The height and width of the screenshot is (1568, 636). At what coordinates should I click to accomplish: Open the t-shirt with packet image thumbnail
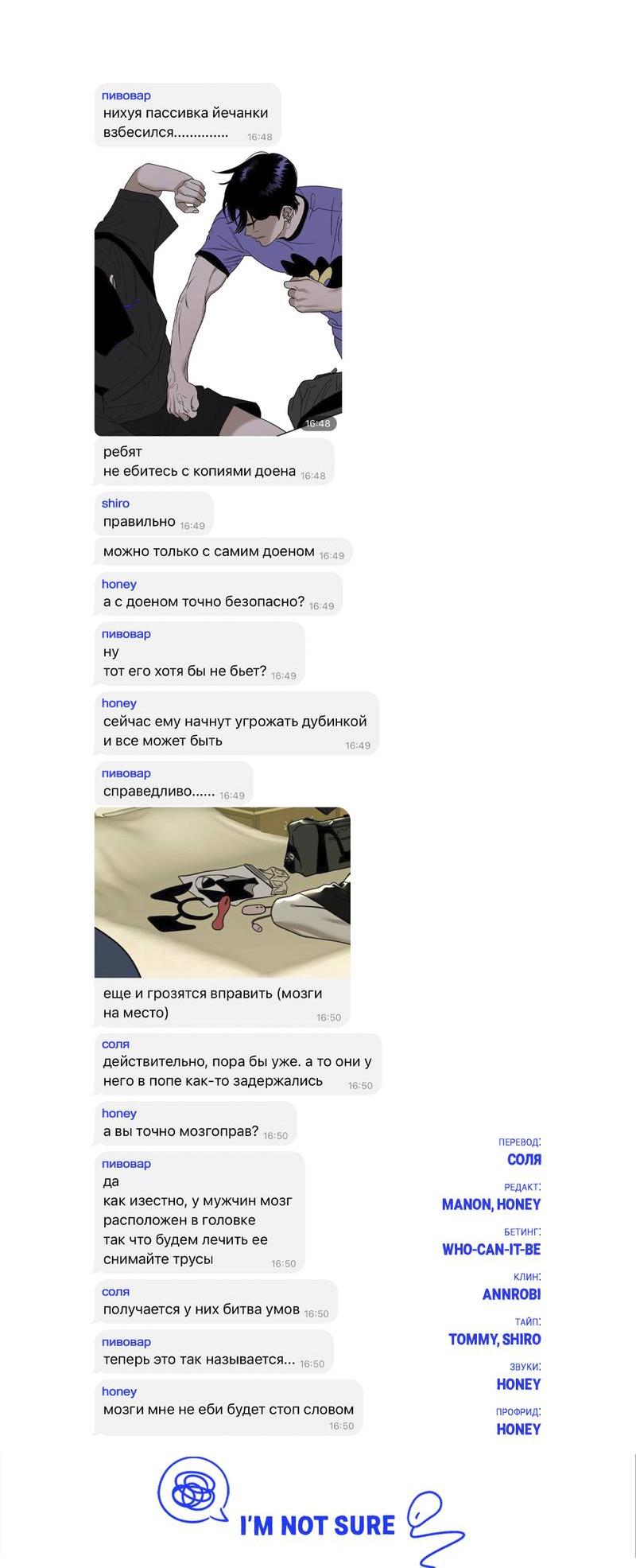tap(223, 893)
